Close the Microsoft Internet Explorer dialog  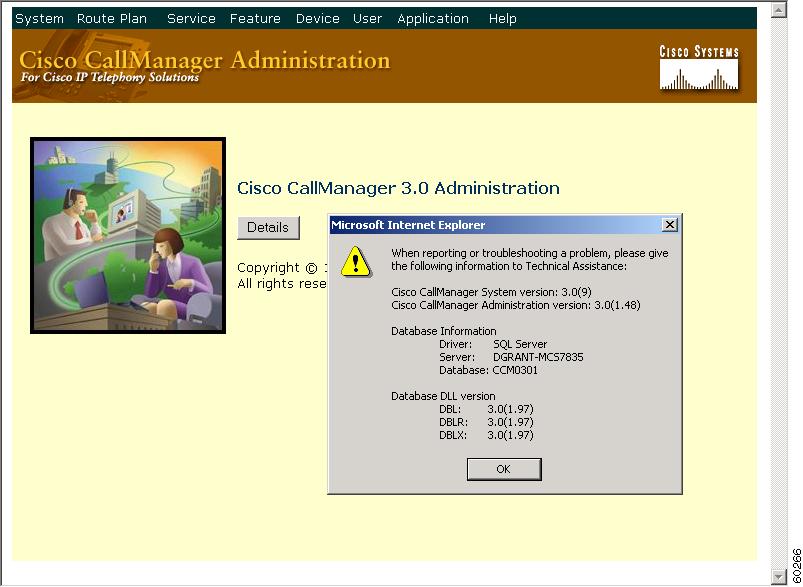point(669,225)
